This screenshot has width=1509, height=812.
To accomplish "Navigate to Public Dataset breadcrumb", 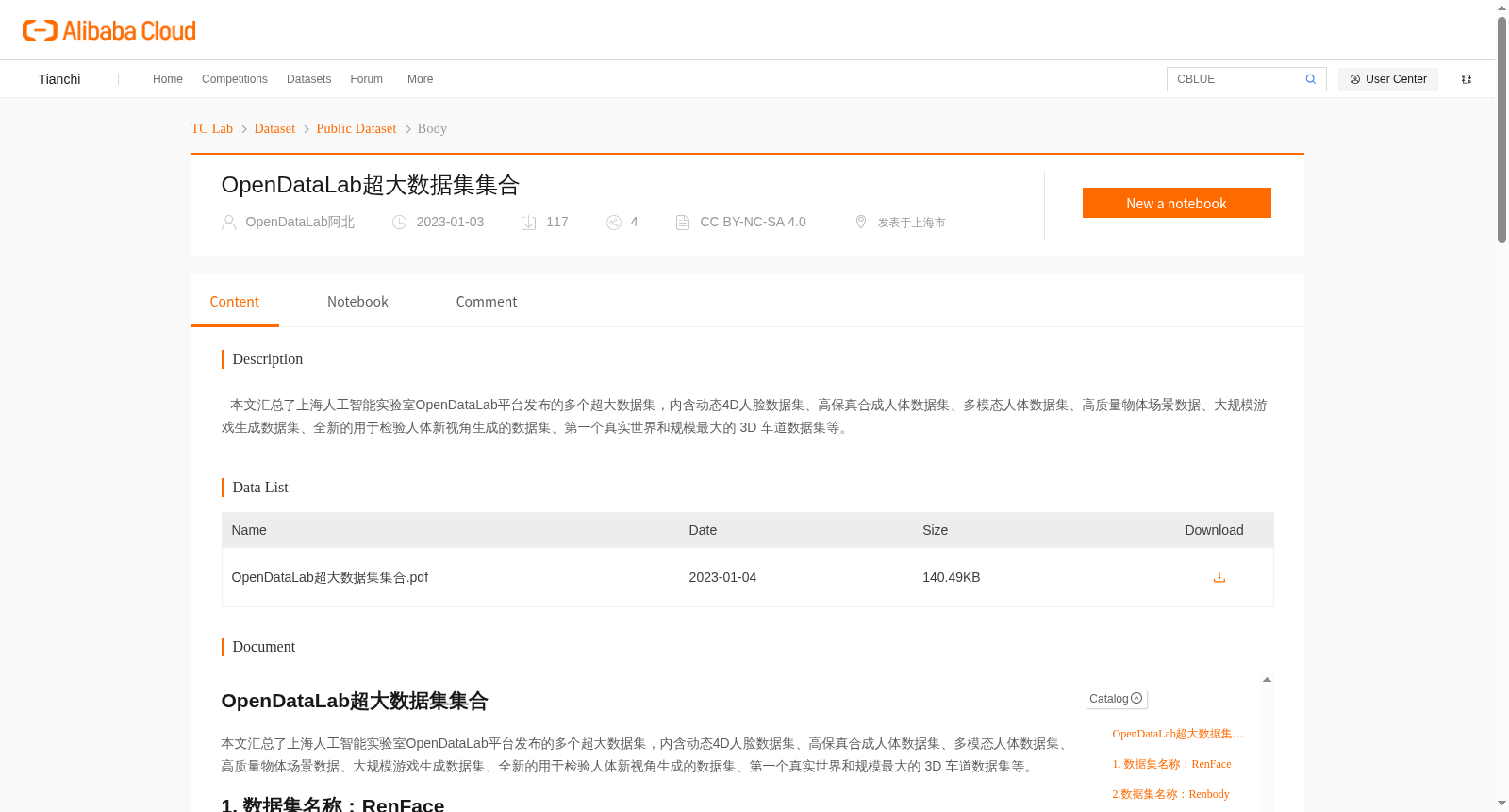I will pos(357,128).
